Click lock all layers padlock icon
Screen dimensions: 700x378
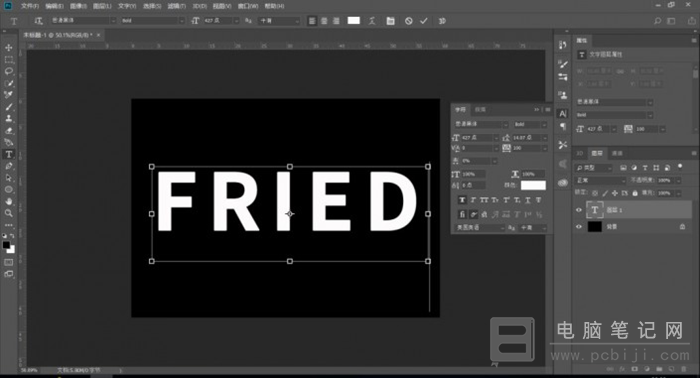click(x=635, y=193)
